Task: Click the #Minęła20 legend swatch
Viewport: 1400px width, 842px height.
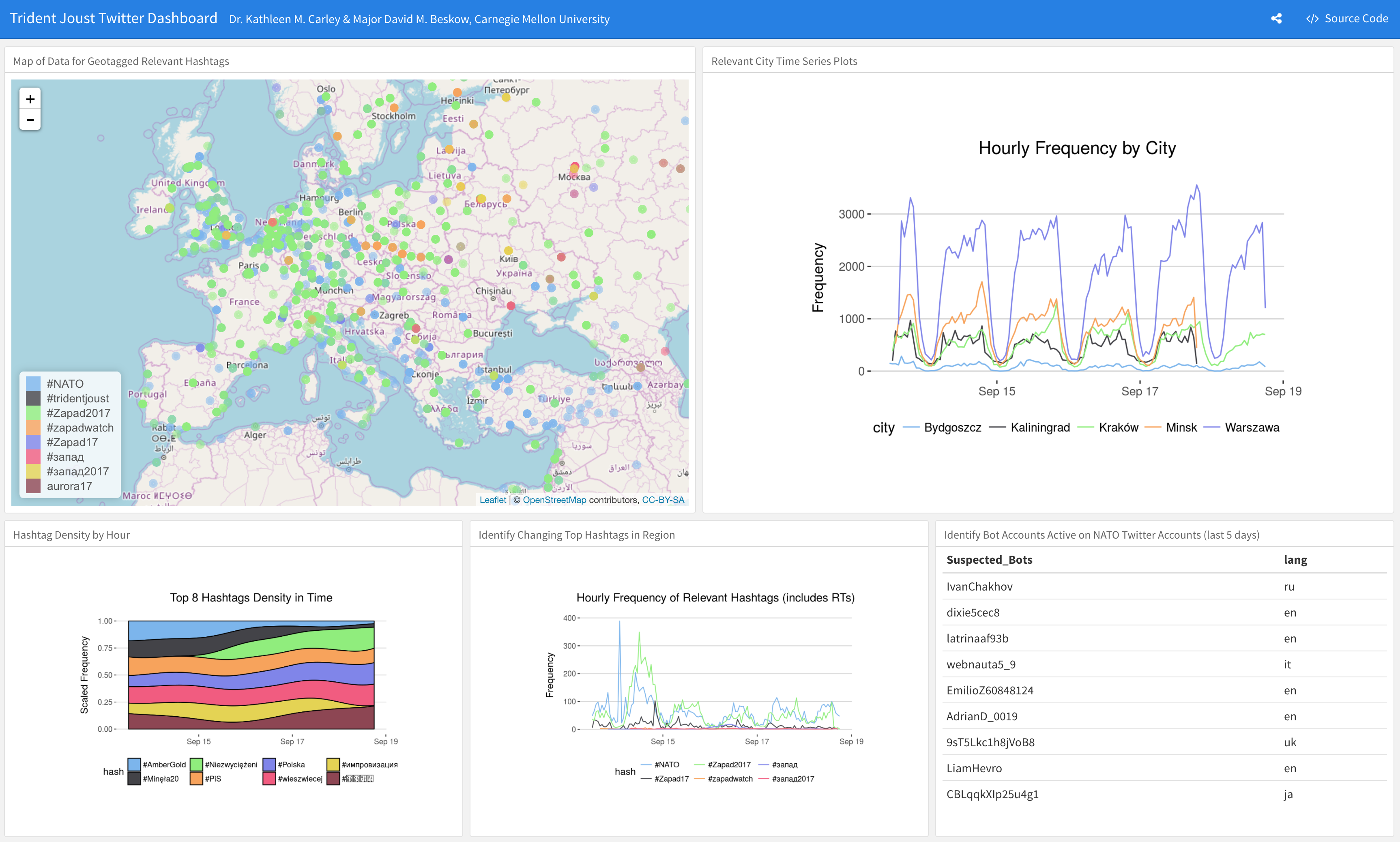Action: 134,778
